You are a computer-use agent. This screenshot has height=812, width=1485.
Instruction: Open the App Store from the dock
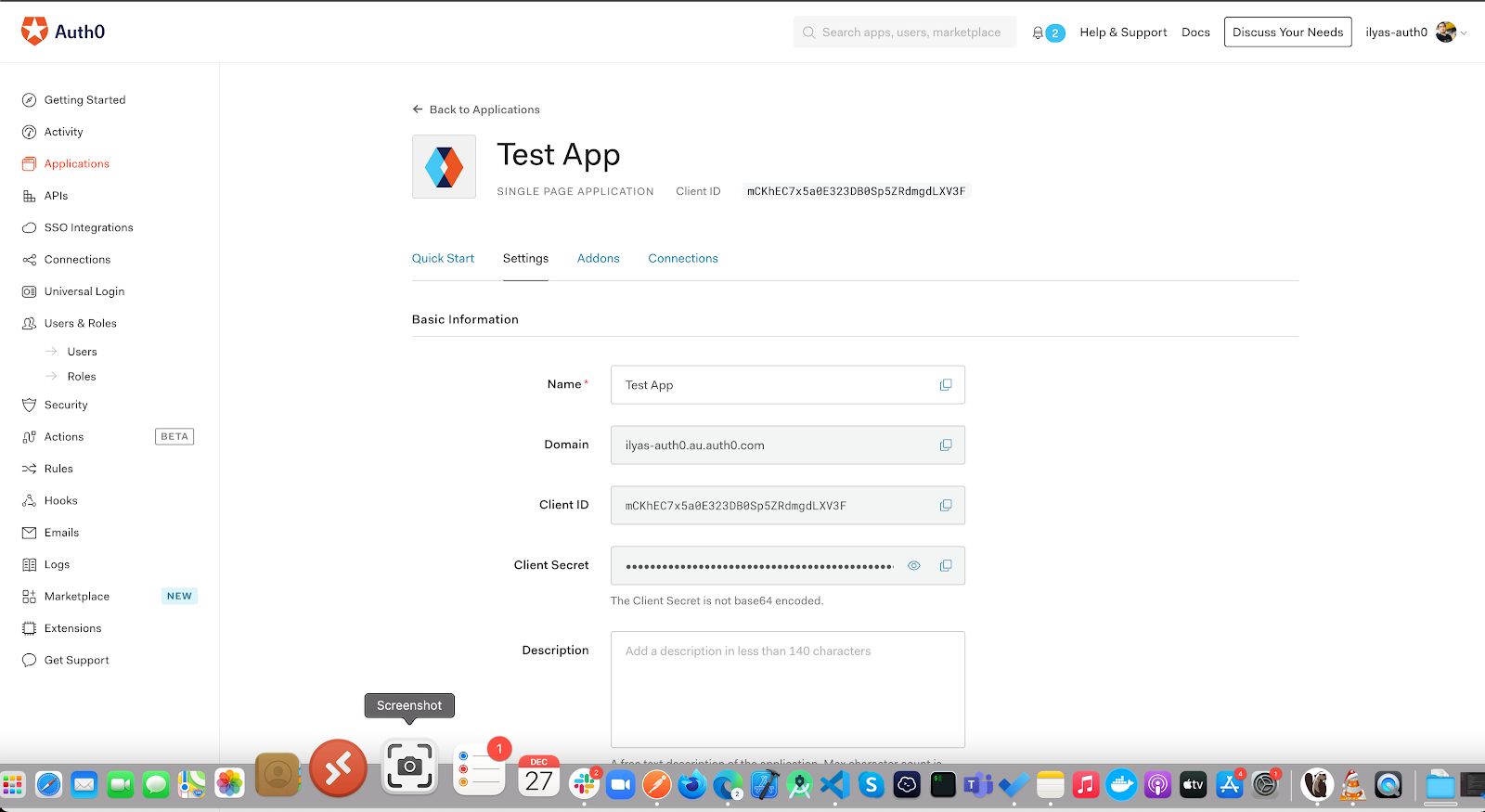click(1230, 785)
